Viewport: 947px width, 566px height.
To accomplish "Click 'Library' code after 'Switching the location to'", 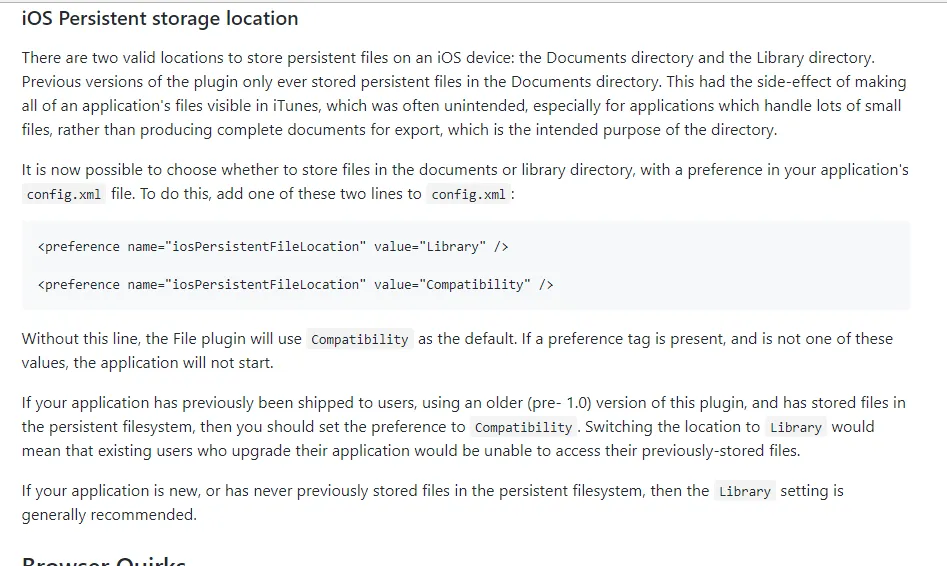I will tap(796, 428).
